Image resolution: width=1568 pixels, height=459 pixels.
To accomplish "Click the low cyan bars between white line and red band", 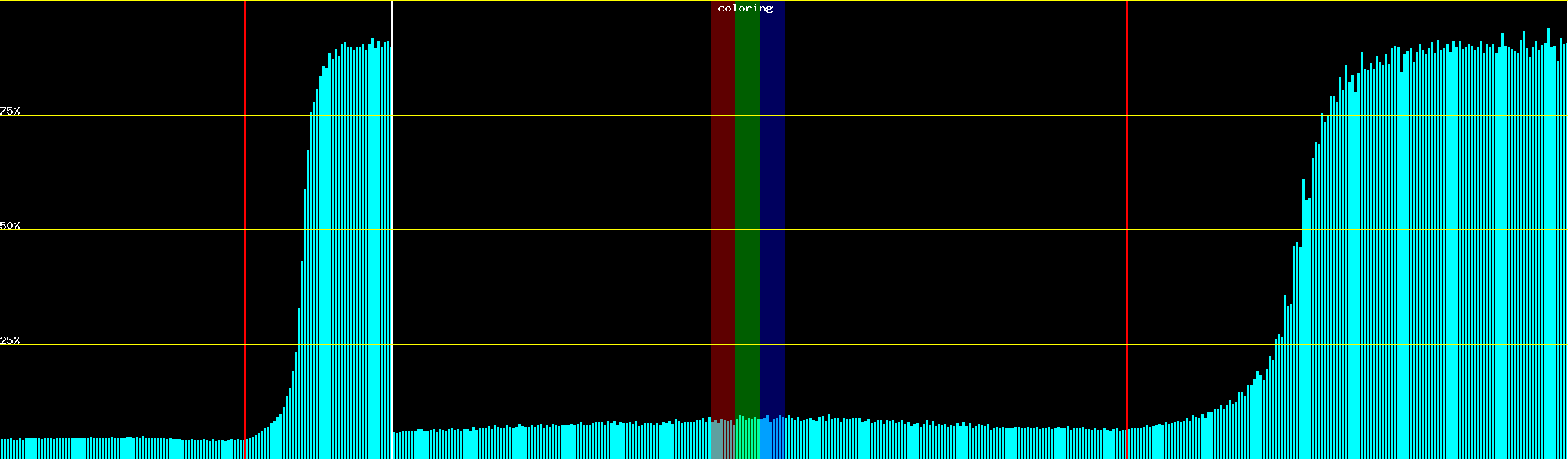I will click(551, 442).
